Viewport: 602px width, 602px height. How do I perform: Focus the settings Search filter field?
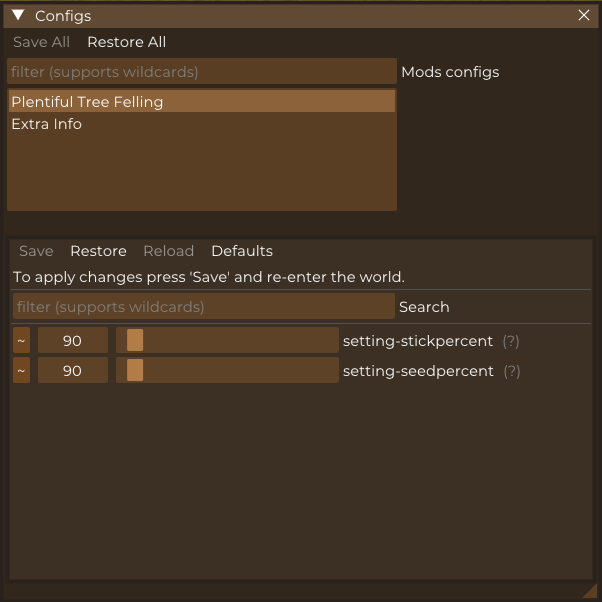204,306
